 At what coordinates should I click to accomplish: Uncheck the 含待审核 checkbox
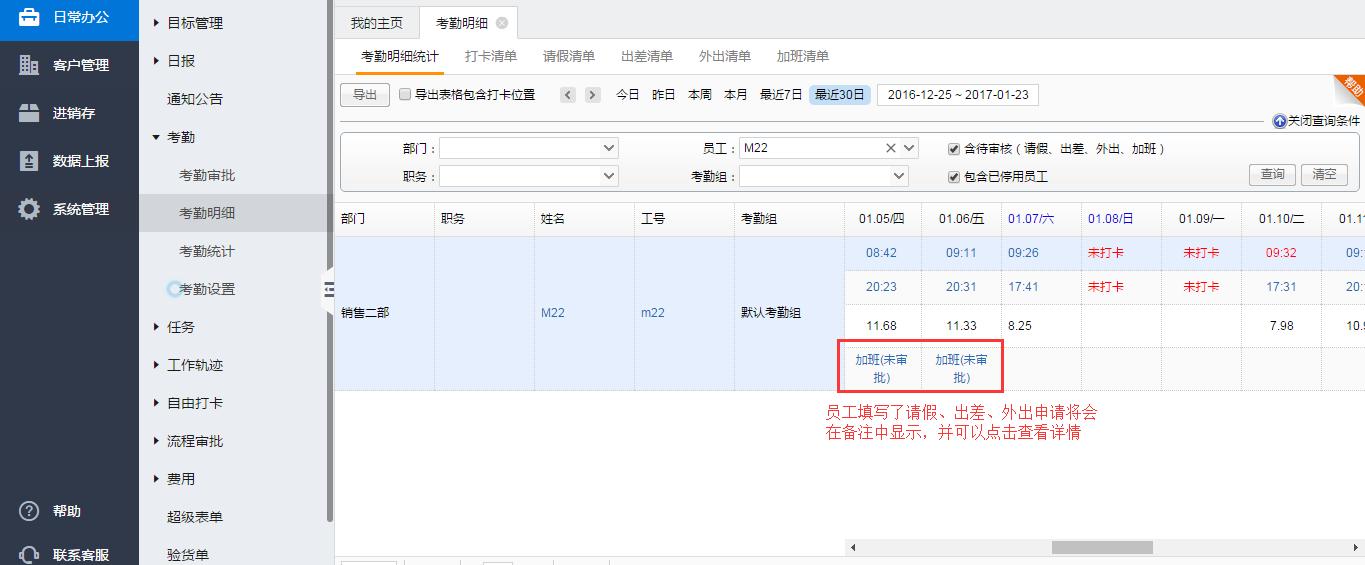point(954,149)
